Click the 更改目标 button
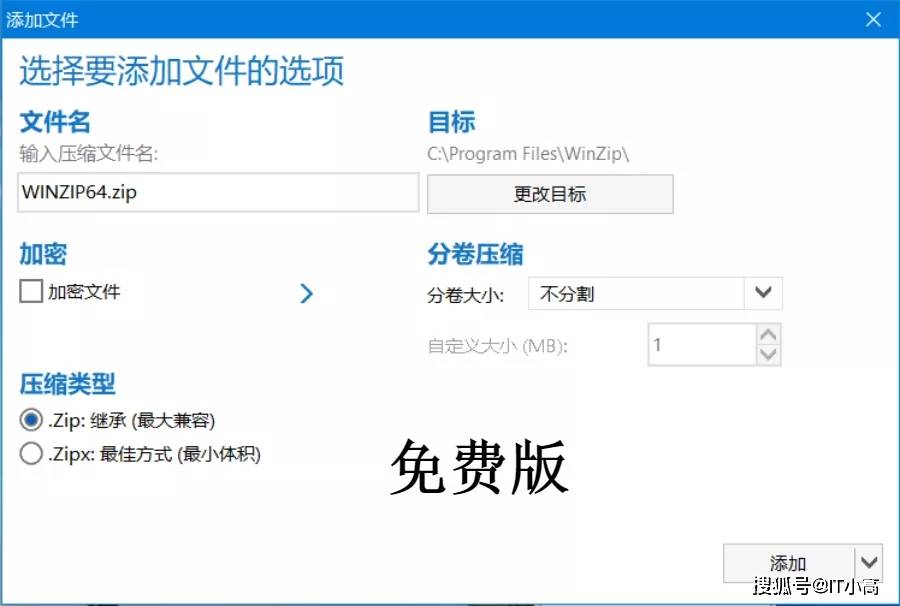Image resolution: width=900 pixels, height=606 pixels. (x=549, y=193)
